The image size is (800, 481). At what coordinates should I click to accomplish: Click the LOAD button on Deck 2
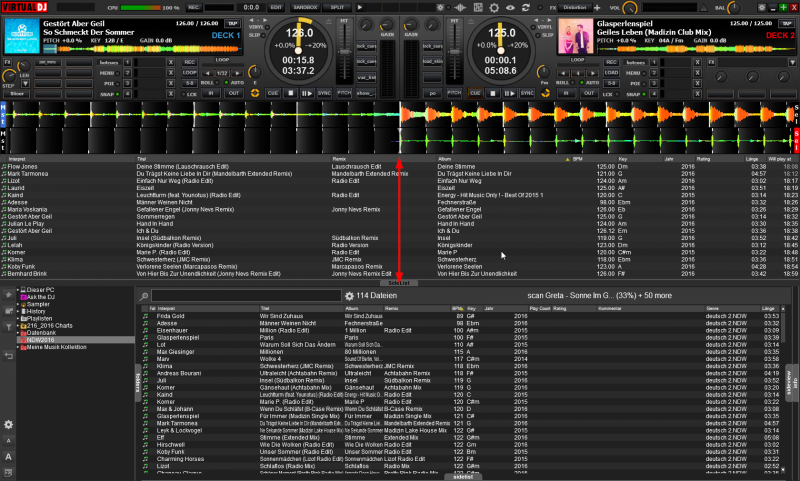pos(611,72)
